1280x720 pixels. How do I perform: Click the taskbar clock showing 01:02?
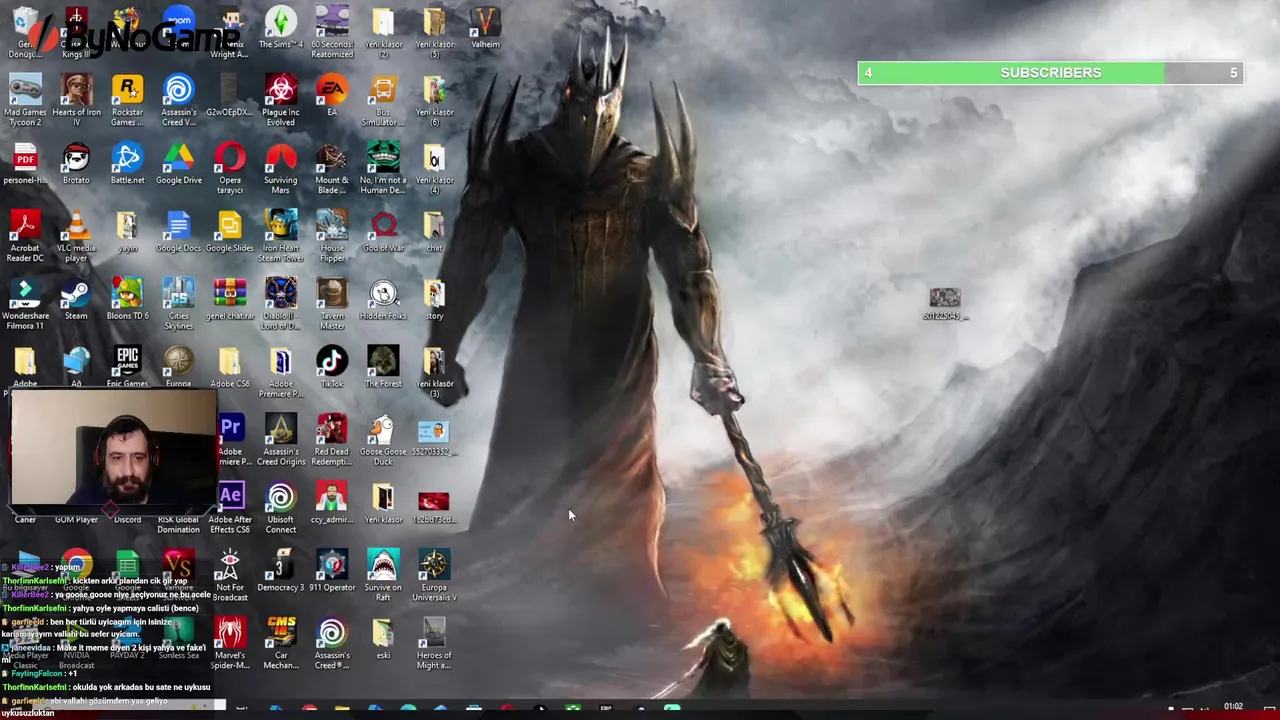click(1233, 707)
